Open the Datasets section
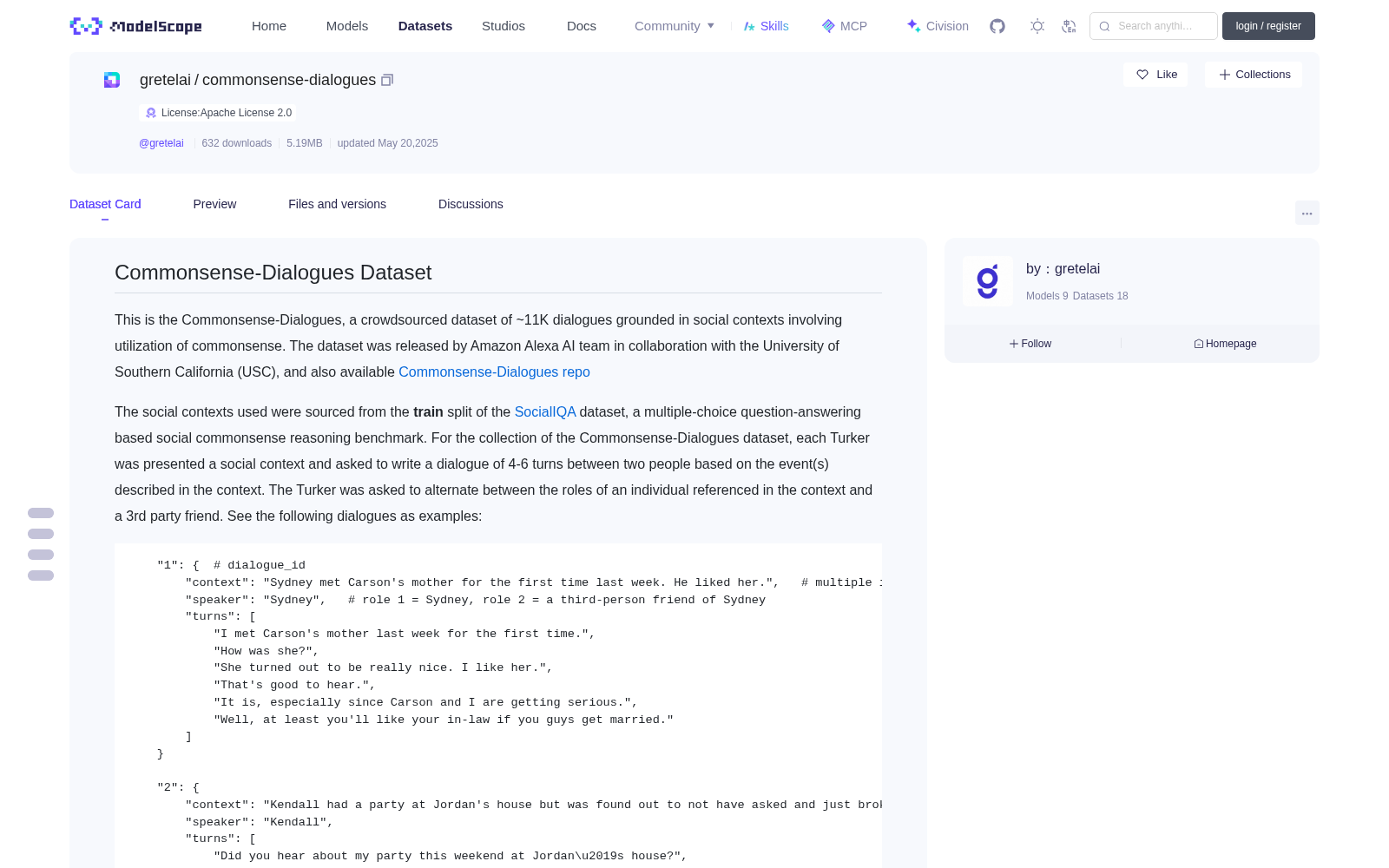 click(x=425, y=26)
